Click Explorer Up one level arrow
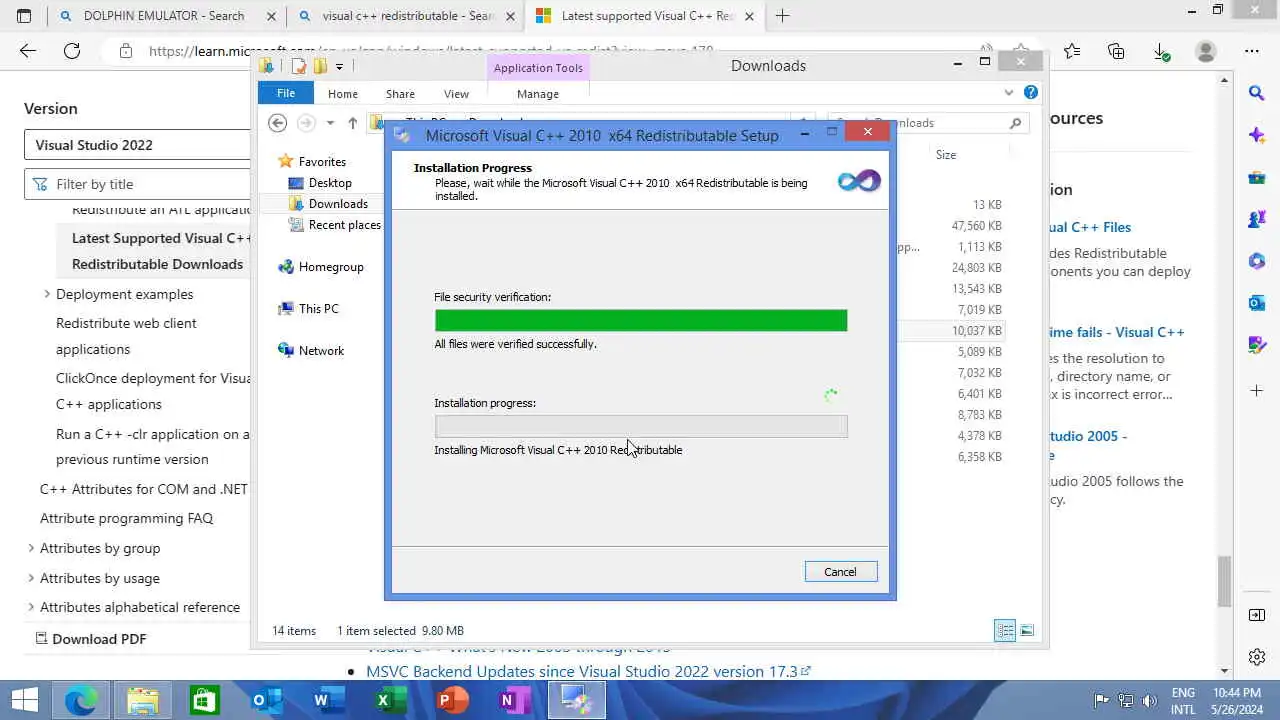Screen dimensions: 1280x720 352,123
